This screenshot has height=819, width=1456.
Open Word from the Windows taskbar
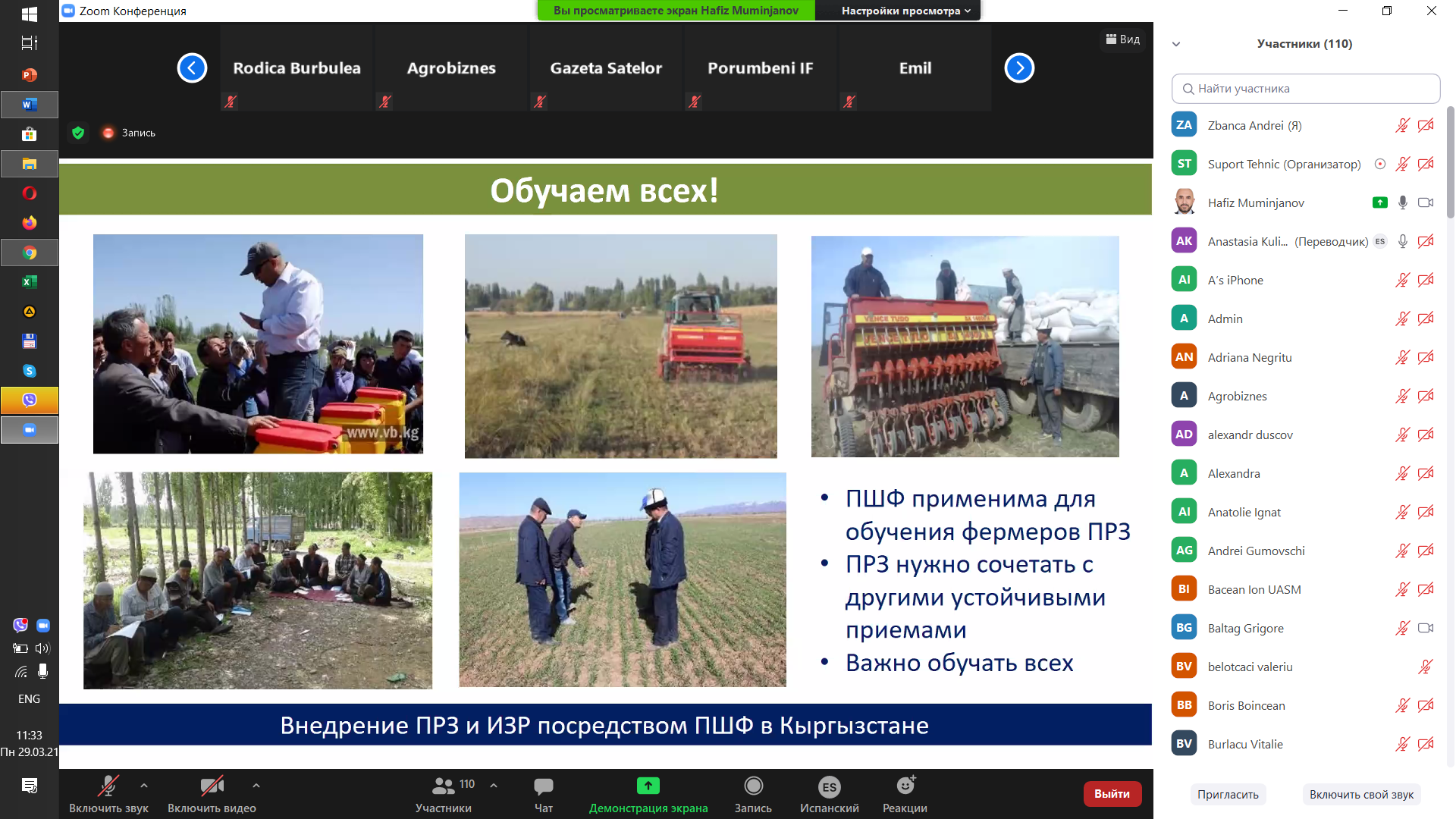(x=29, y=105)
